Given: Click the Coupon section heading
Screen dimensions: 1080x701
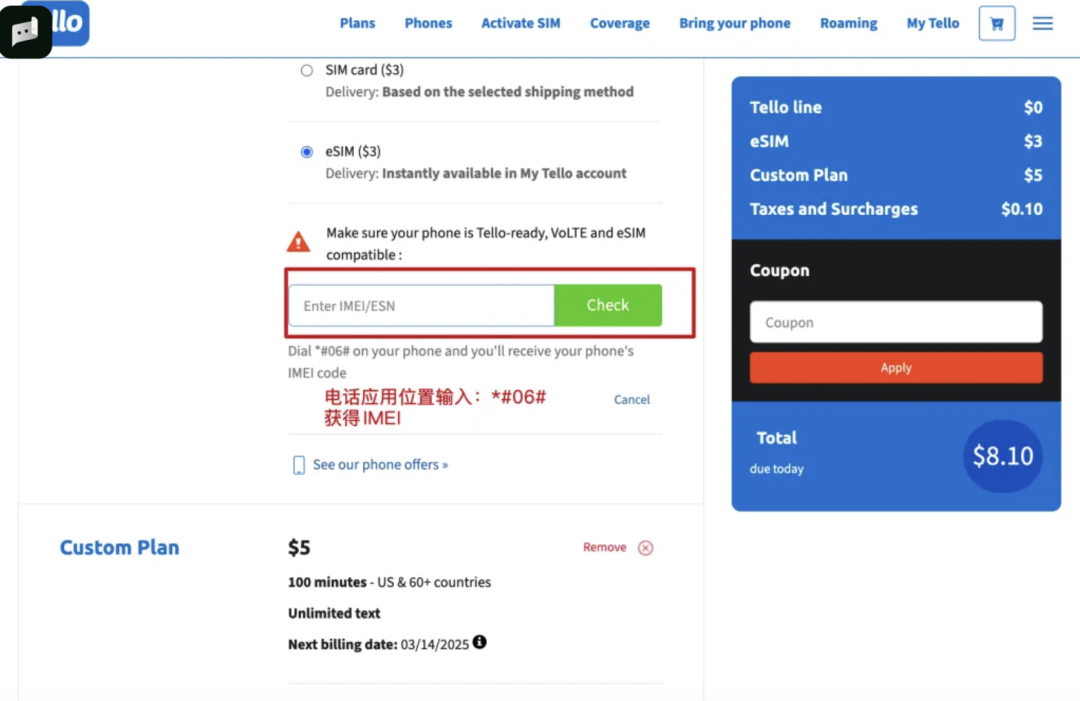Looking at the screenshot, I should tap(780, 271).
